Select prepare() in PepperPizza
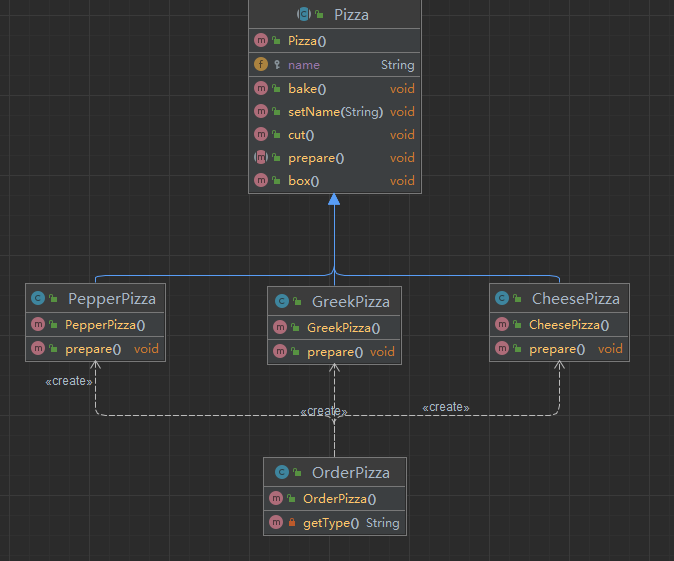674x561 pixels. 95,349
